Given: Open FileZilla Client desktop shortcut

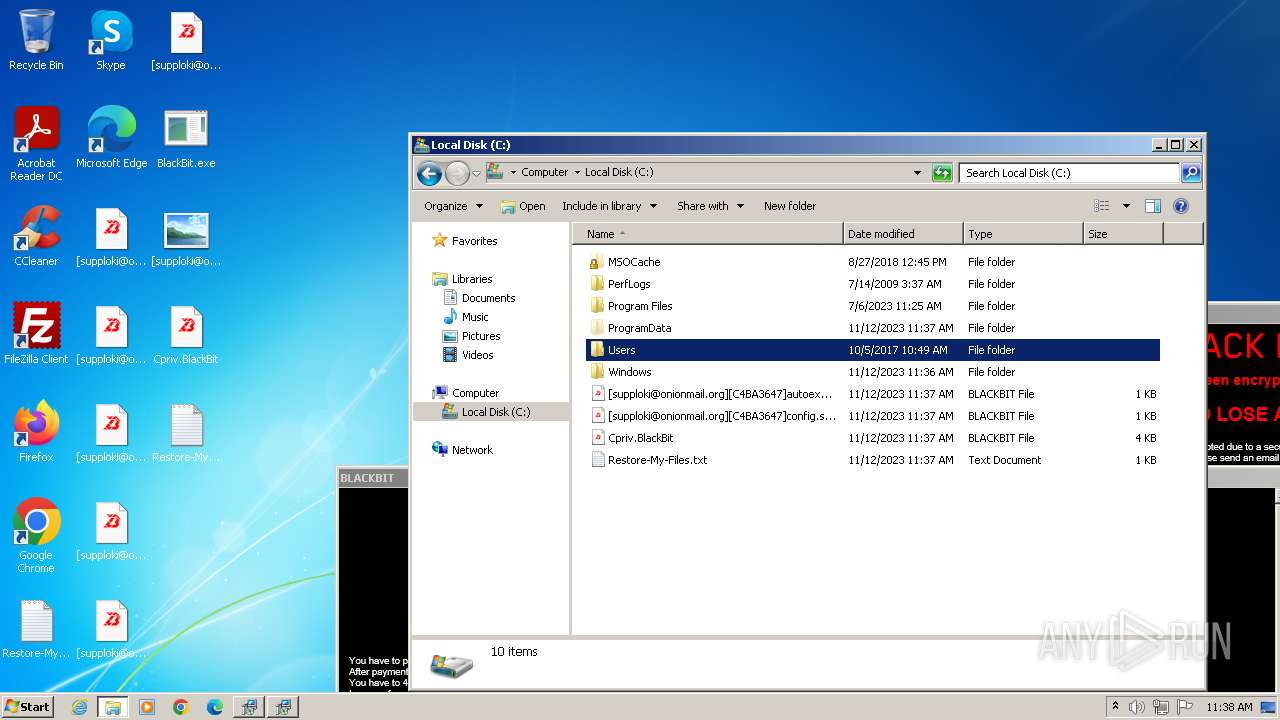Looking at the screenshot, I should (36, 334).
